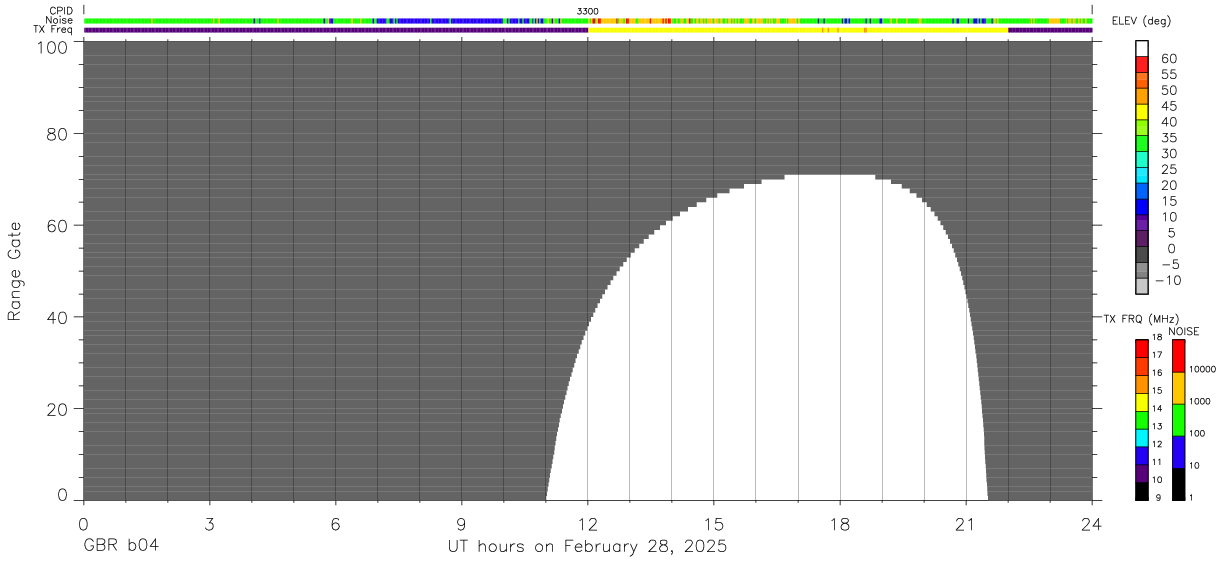The height and width of the screenshot is (567, 1228).
Task: Click the '80' tick on Range Gate axis
Action: (56, 134)
